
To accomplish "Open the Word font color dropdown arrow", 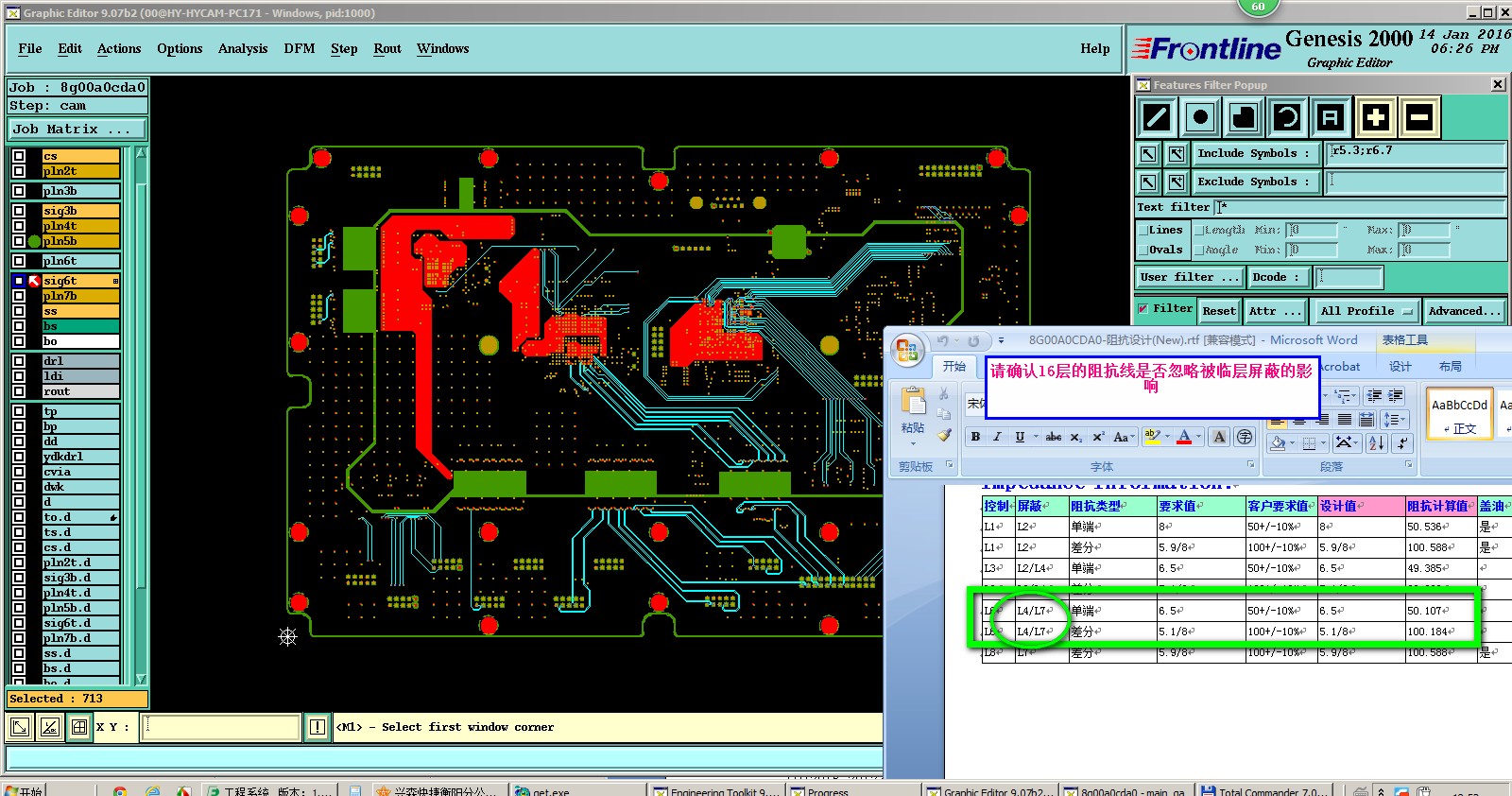I will (1199, 437).
